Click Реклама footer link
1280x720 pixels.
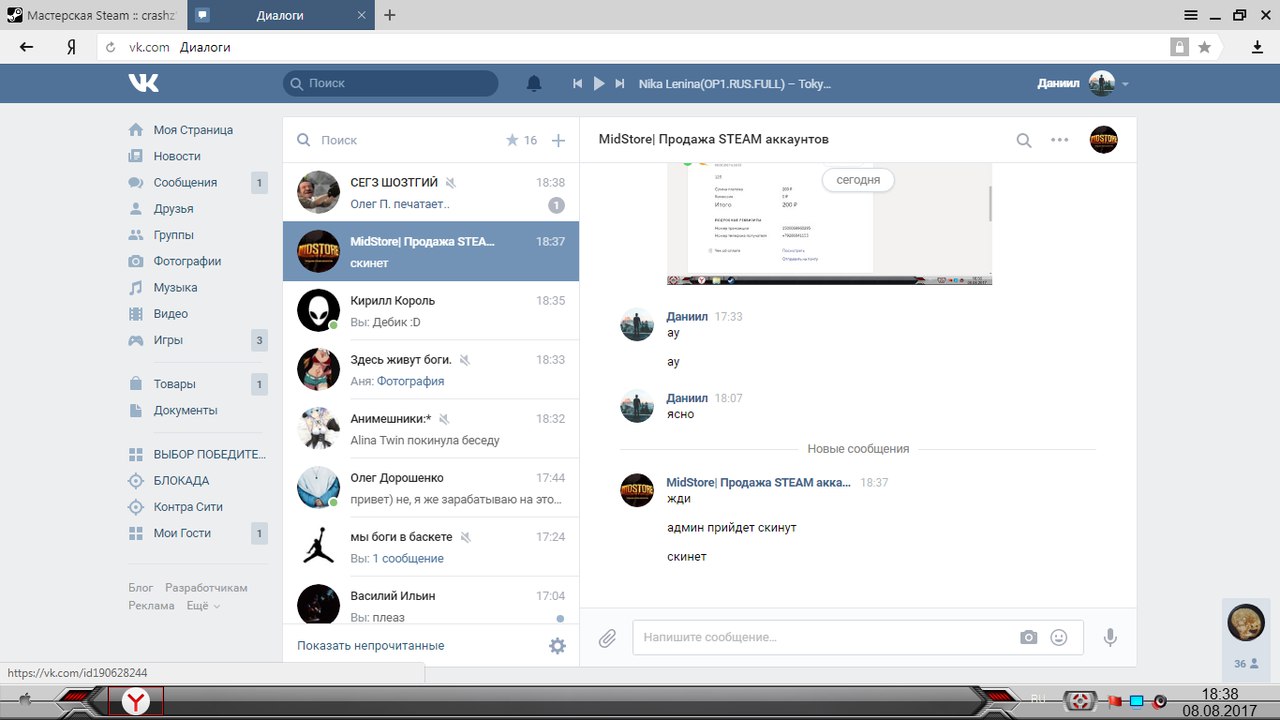coord(151,606)
